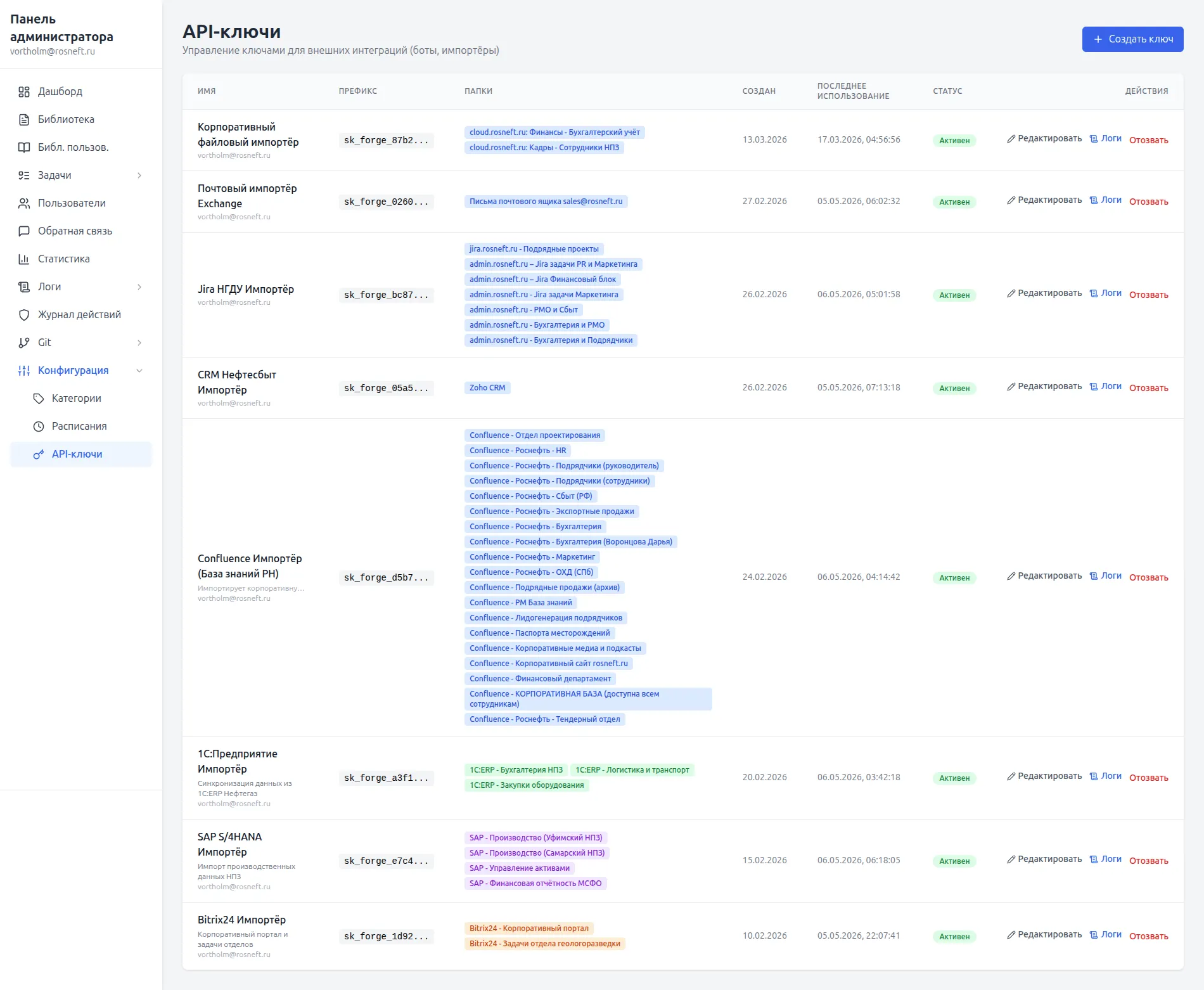
Task: Open Обратная связь chat bubble icon
Action: (24, 231)
